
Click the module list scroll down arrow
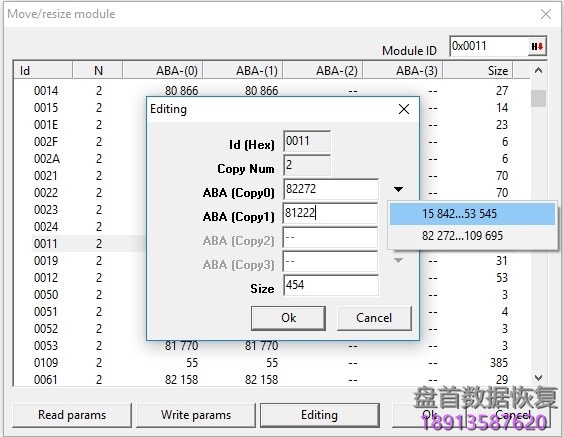[x=538, y=378]
